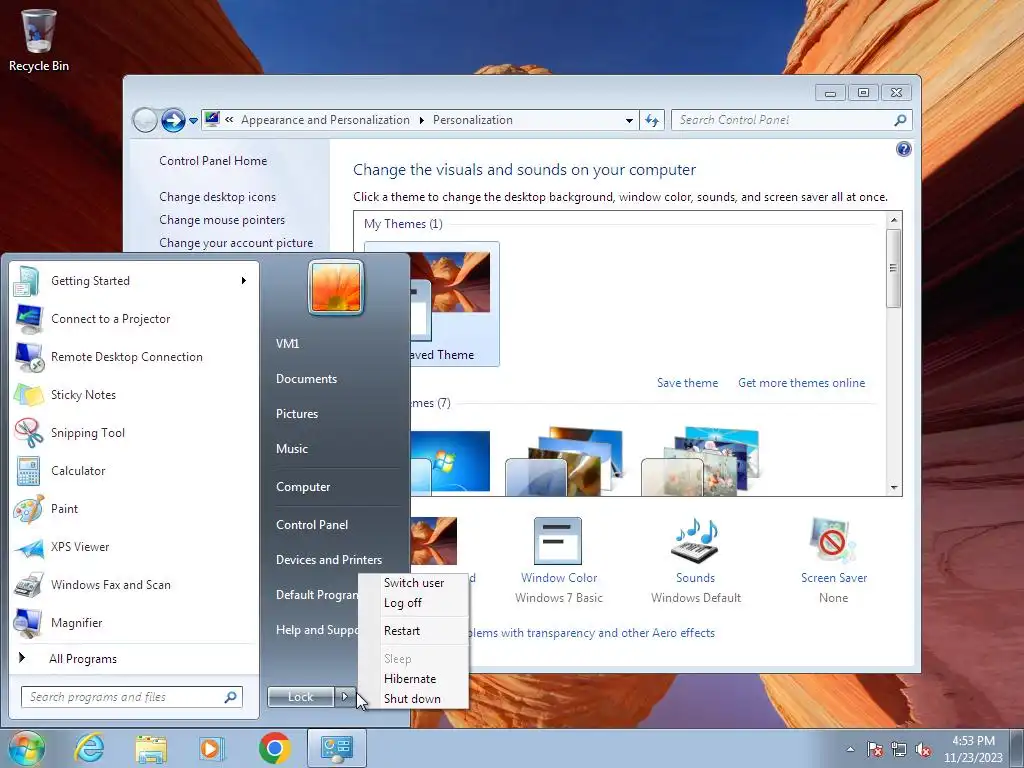Select the Unsaved Theme thumbnail
1024x768 pixels.
tap(455, 304)
